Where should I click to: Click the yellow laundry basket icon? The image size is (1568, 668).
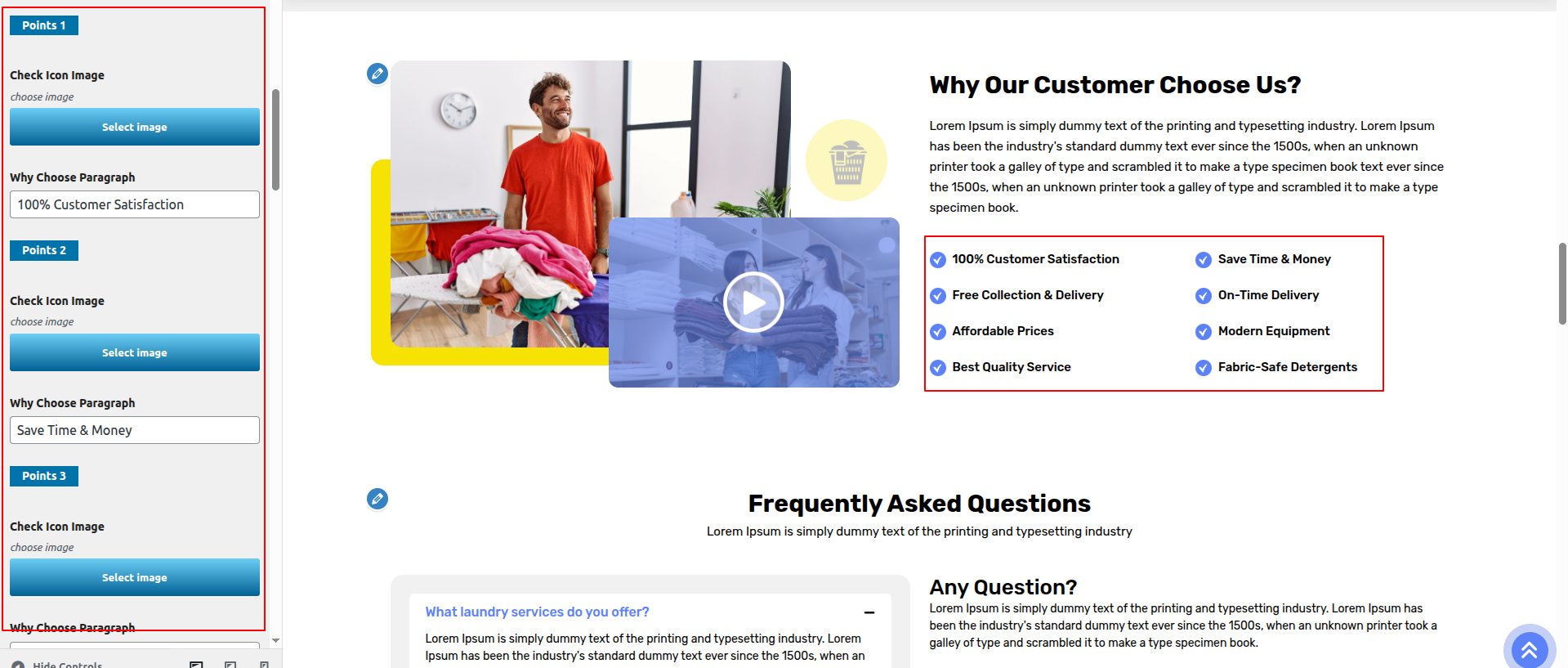click(x=846, y=160)
